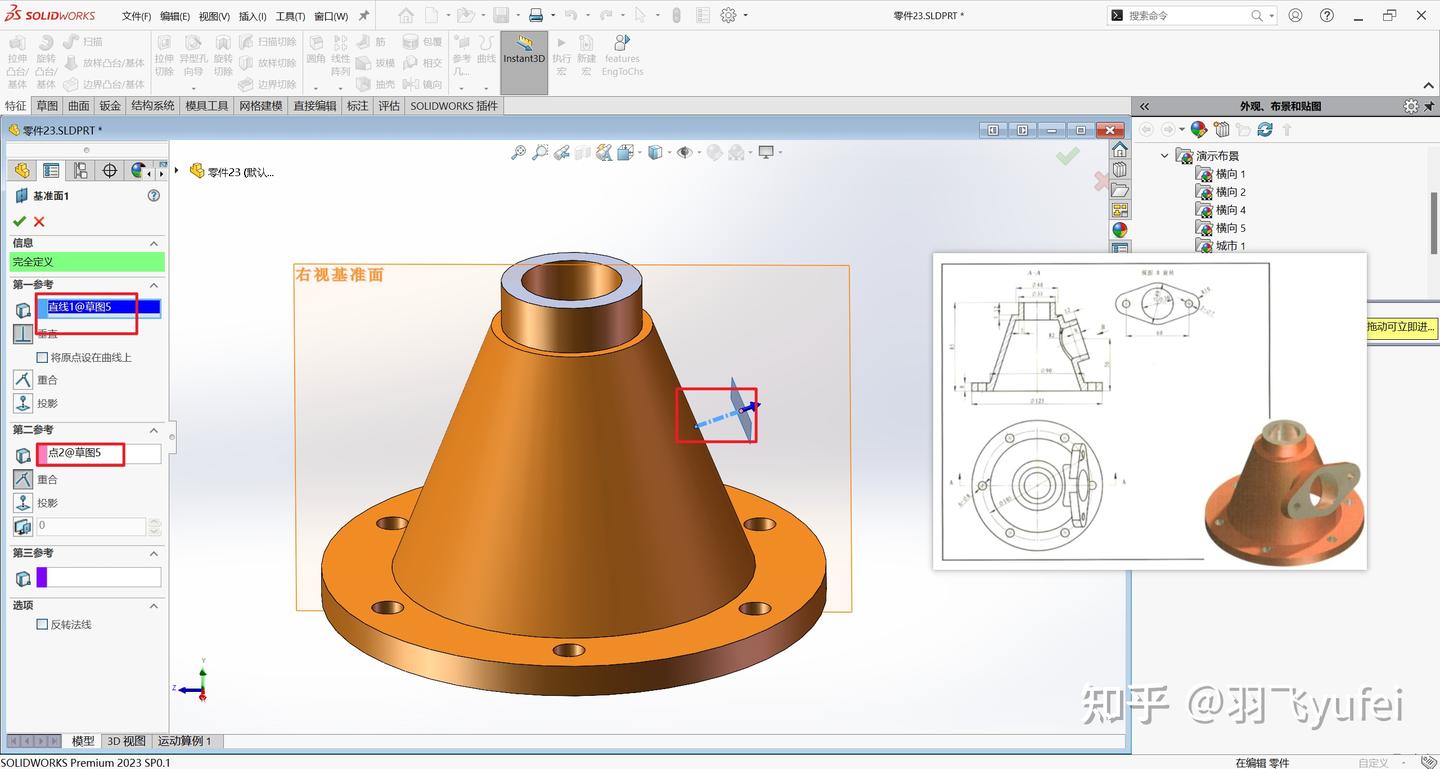
Task: Select the ConfigurationManager tab icon
Action: click(x=80, y=171)
